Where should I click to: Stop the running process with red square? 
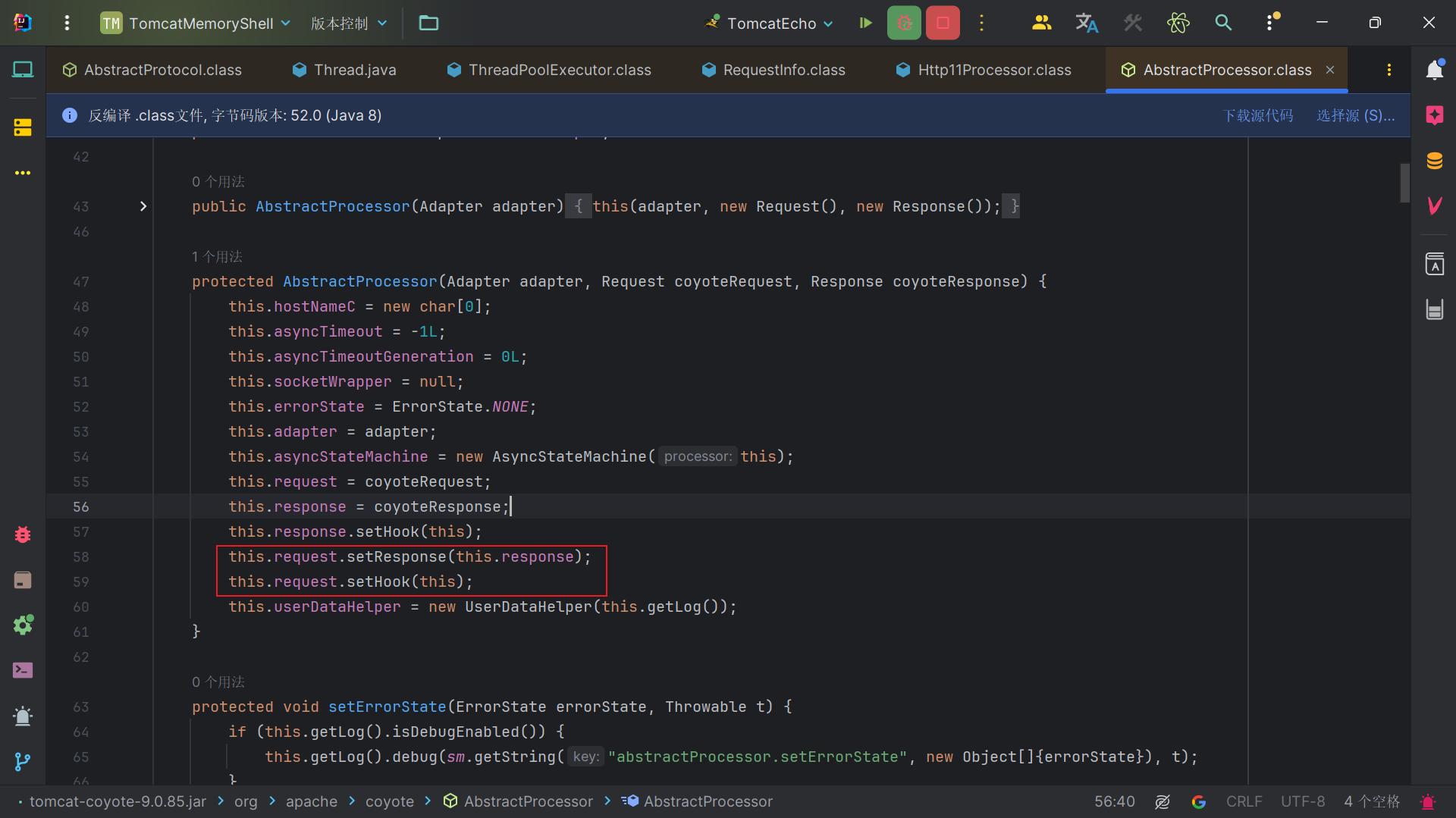pyautogui.click(x=943, y=23)
